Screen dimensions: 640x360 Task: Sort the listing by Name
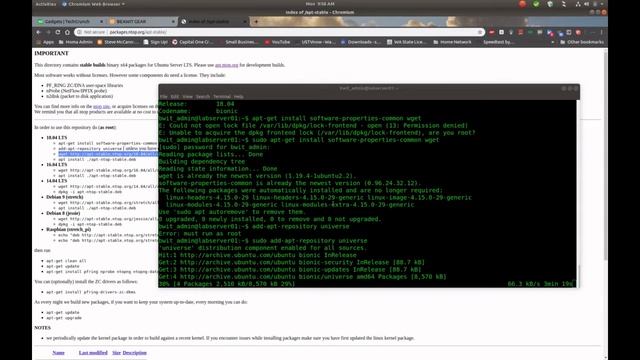click(x=58, y=353)
